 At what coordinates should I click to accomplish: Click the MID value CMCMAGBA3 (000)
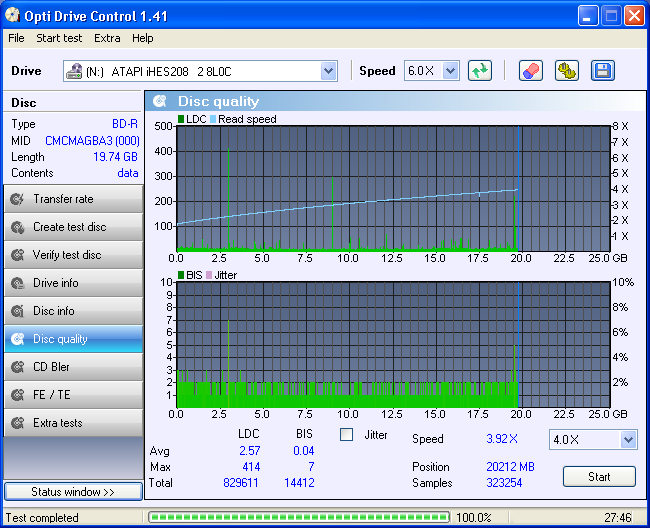pos(92,141)
